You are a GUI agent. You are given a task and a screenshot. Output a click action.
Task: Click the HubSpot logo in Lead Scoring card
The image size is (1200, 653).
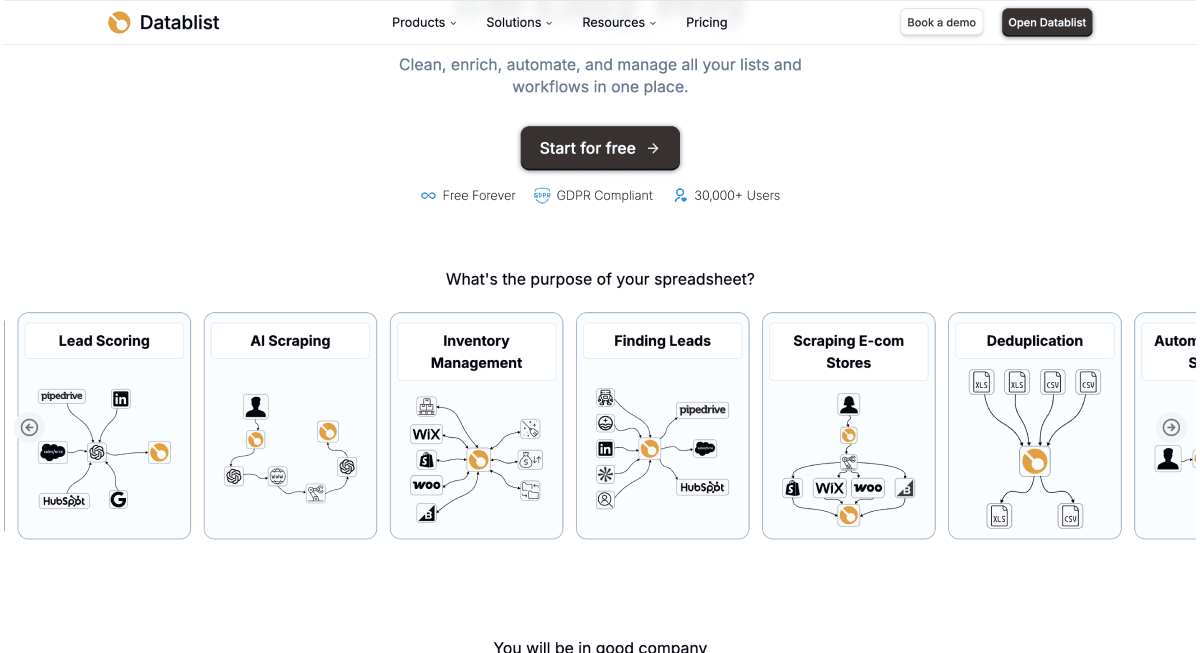click(64, 500)
